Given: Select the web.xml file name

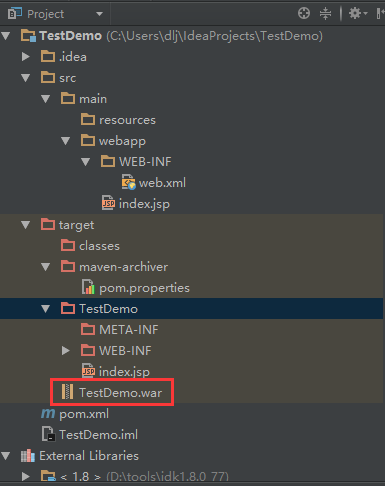Looking at the screenshot, I should 162,183.
